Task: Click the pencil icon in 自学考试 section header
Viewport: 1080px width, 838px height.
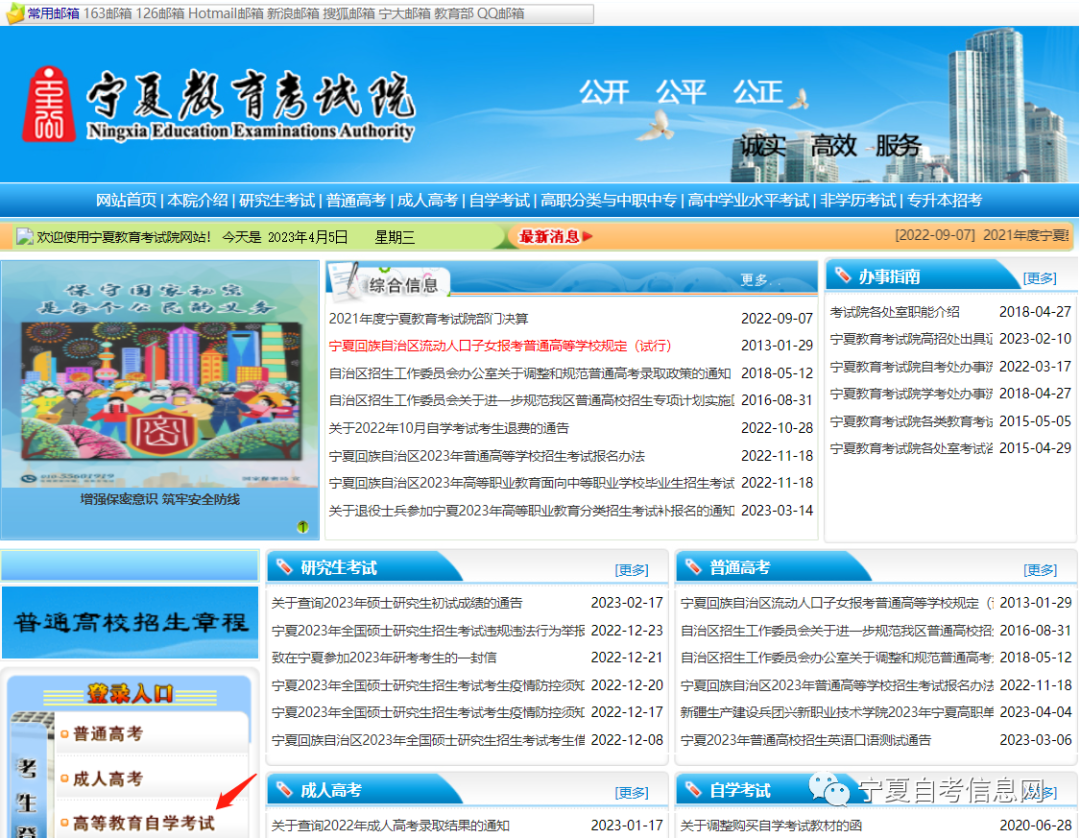Action: 693,790
